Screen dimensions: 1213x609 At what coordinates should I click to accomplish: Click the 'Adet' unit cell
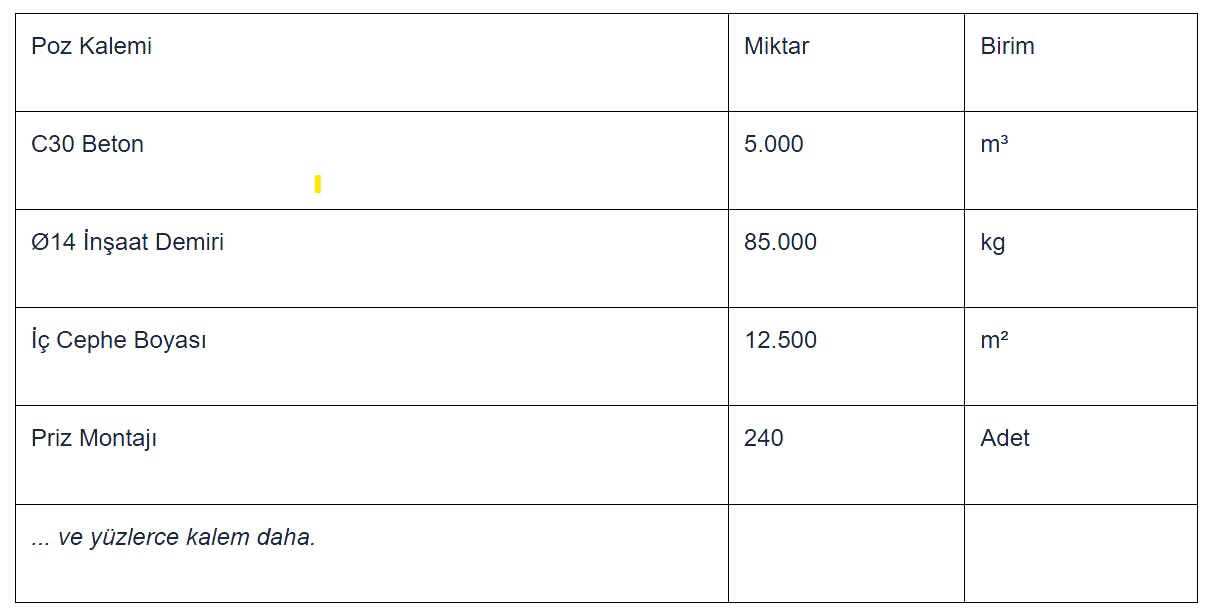1005,438
